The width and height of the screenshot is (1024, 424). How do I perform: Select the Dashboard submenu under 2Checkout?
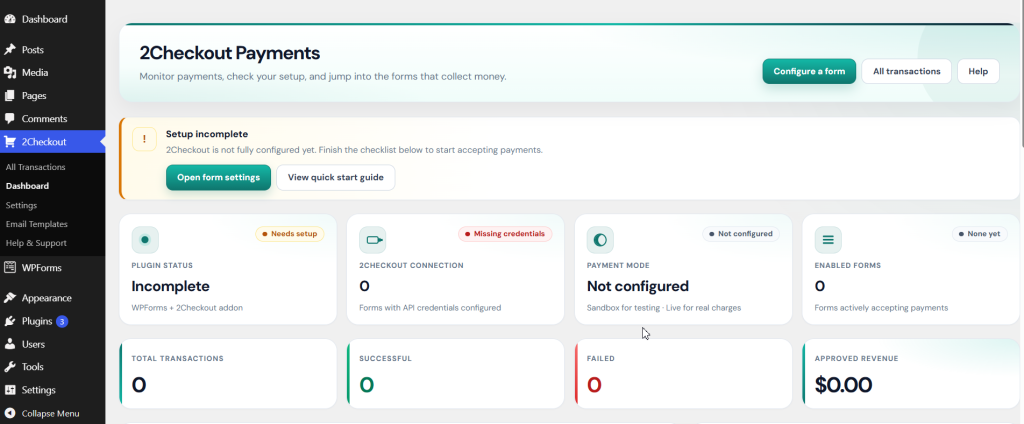(x=27, y=186)
